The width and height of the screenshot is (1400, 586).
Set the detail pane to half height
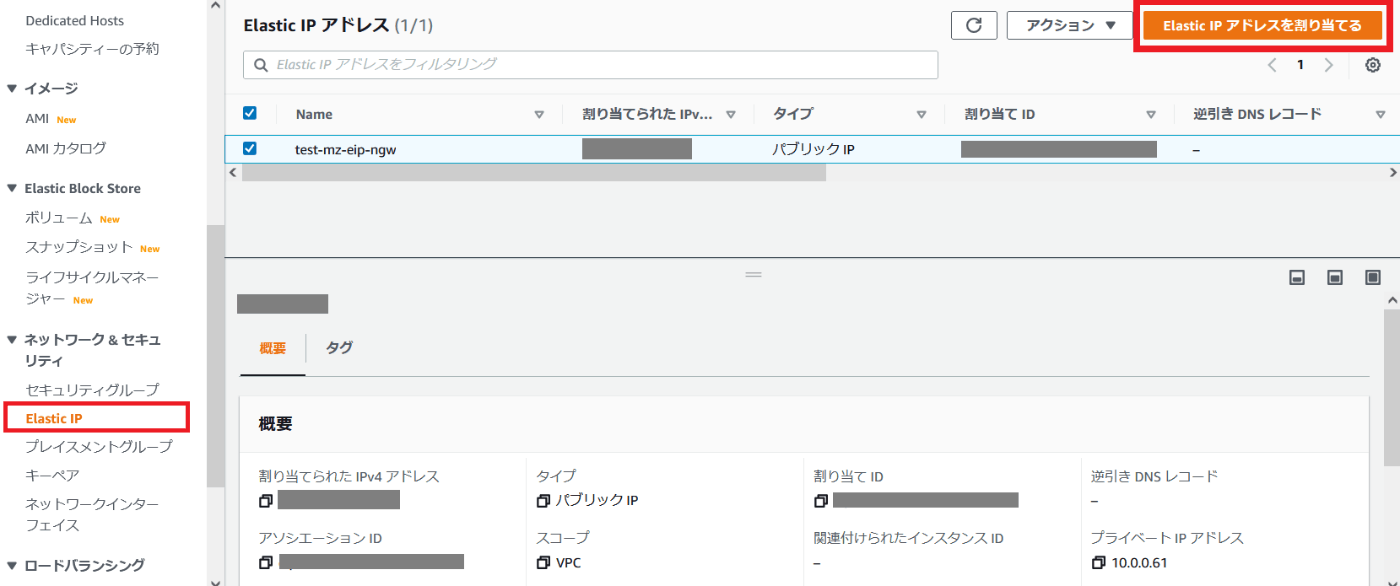pos(1335,278)
